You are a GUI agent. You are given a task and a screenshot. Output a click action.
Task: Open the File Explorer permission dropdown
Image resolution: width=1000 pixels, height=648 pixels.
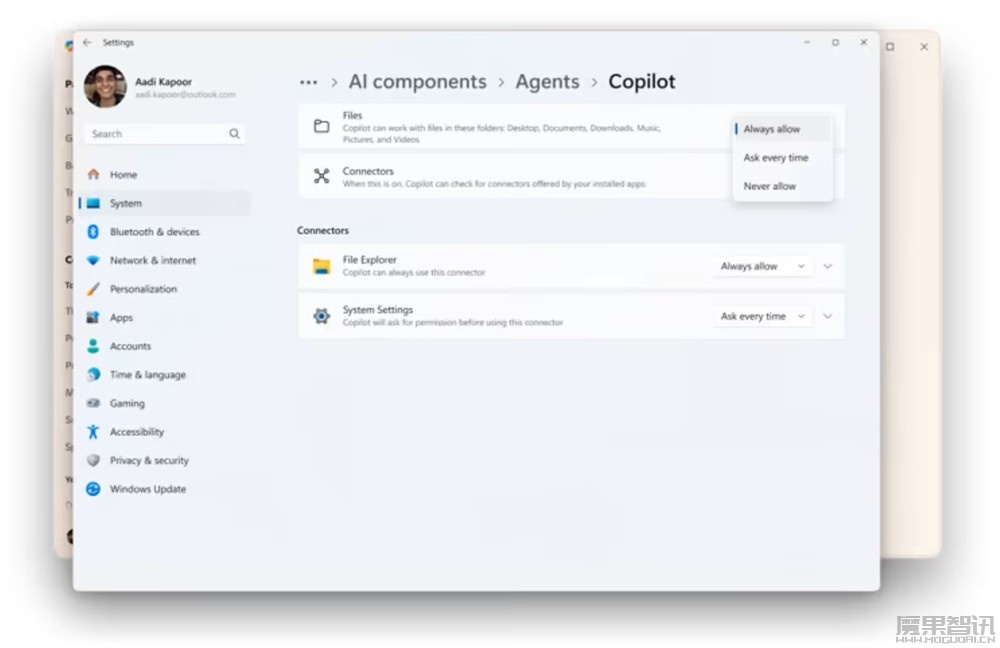(762, 267)
